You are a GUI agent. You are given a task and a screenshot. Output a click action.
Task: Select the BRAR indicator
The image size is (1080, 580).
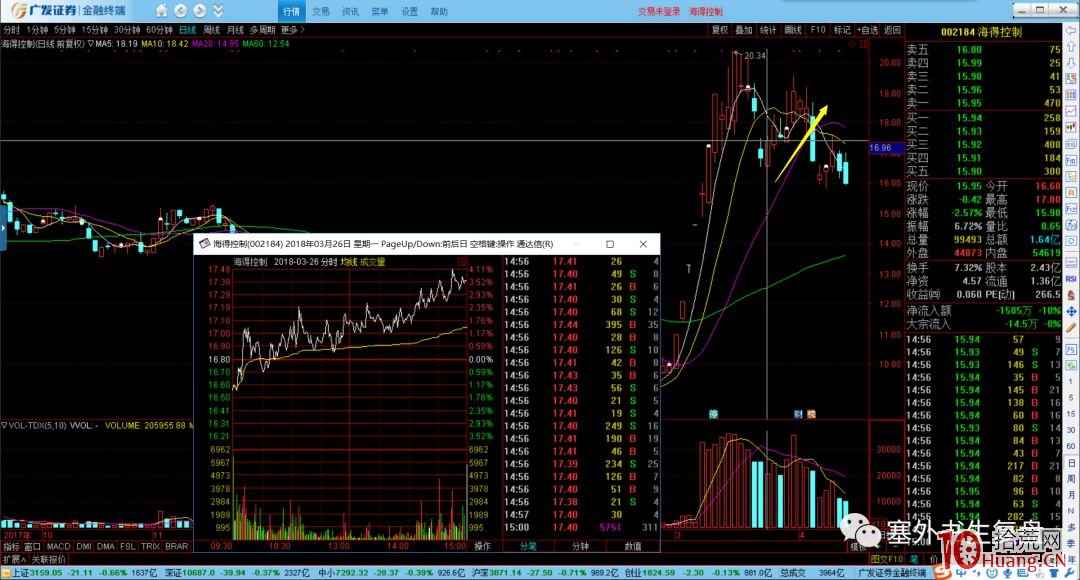pos(176,546)
